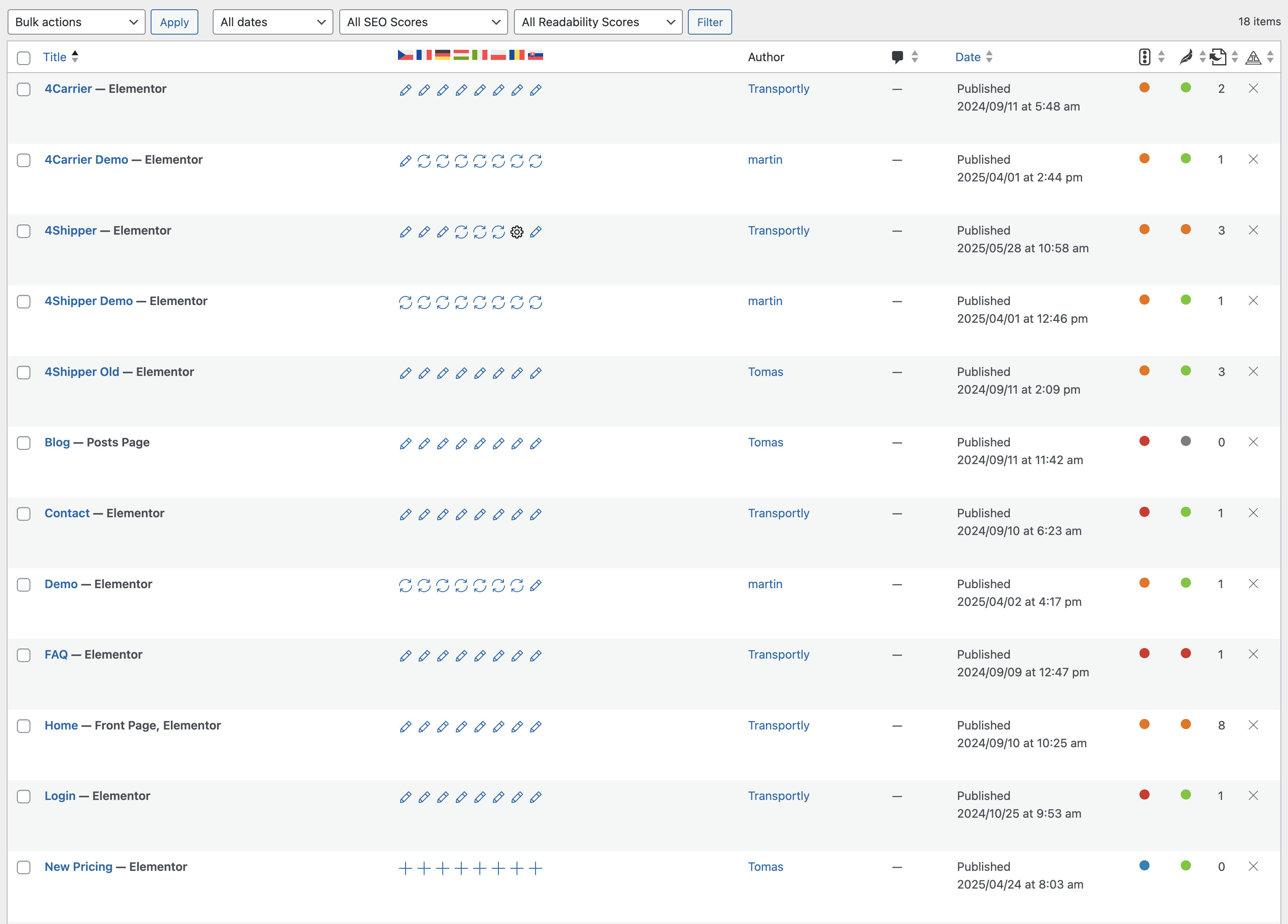Viewport: 1288px width, 924px height.
Task: Sort the table by Title column
Action: pos(55,57)
